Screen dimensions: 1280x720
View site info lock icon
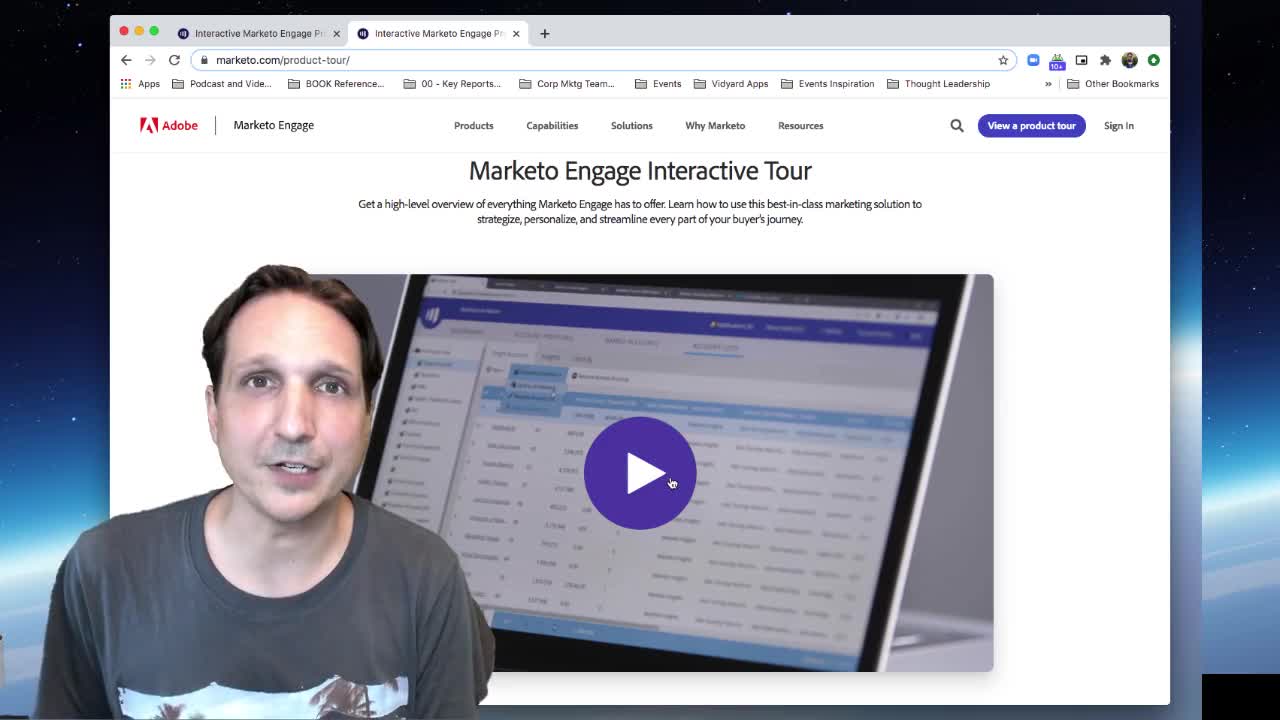[204, 60]
